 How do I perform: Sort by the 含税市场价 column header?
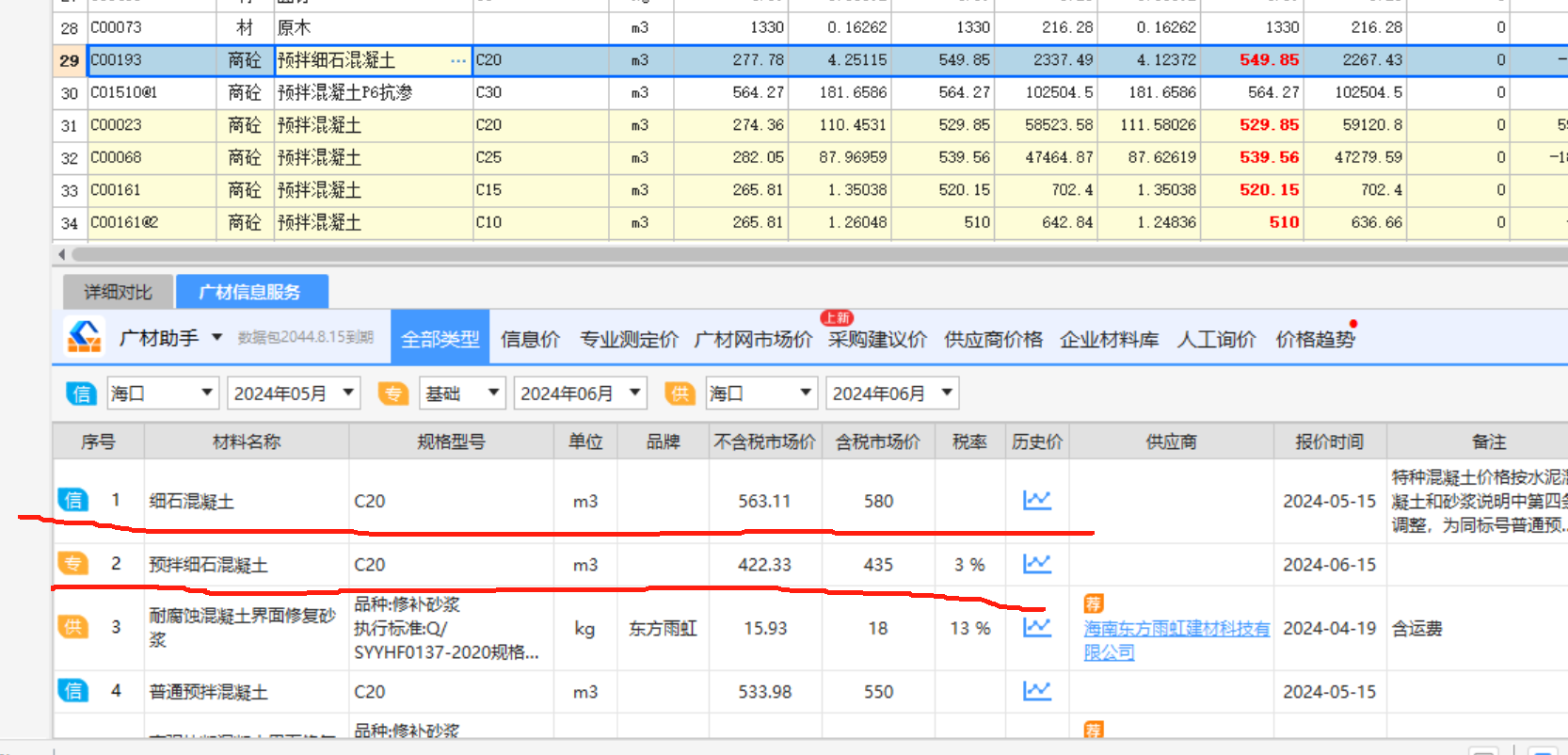[x=877, y=442]
